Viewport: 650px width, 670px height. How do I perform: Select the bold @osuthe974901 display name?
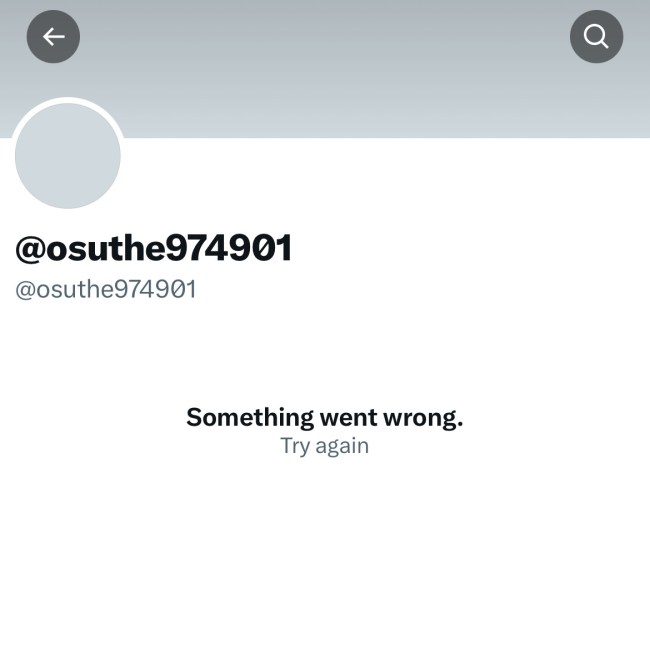[x=154, y=248]
